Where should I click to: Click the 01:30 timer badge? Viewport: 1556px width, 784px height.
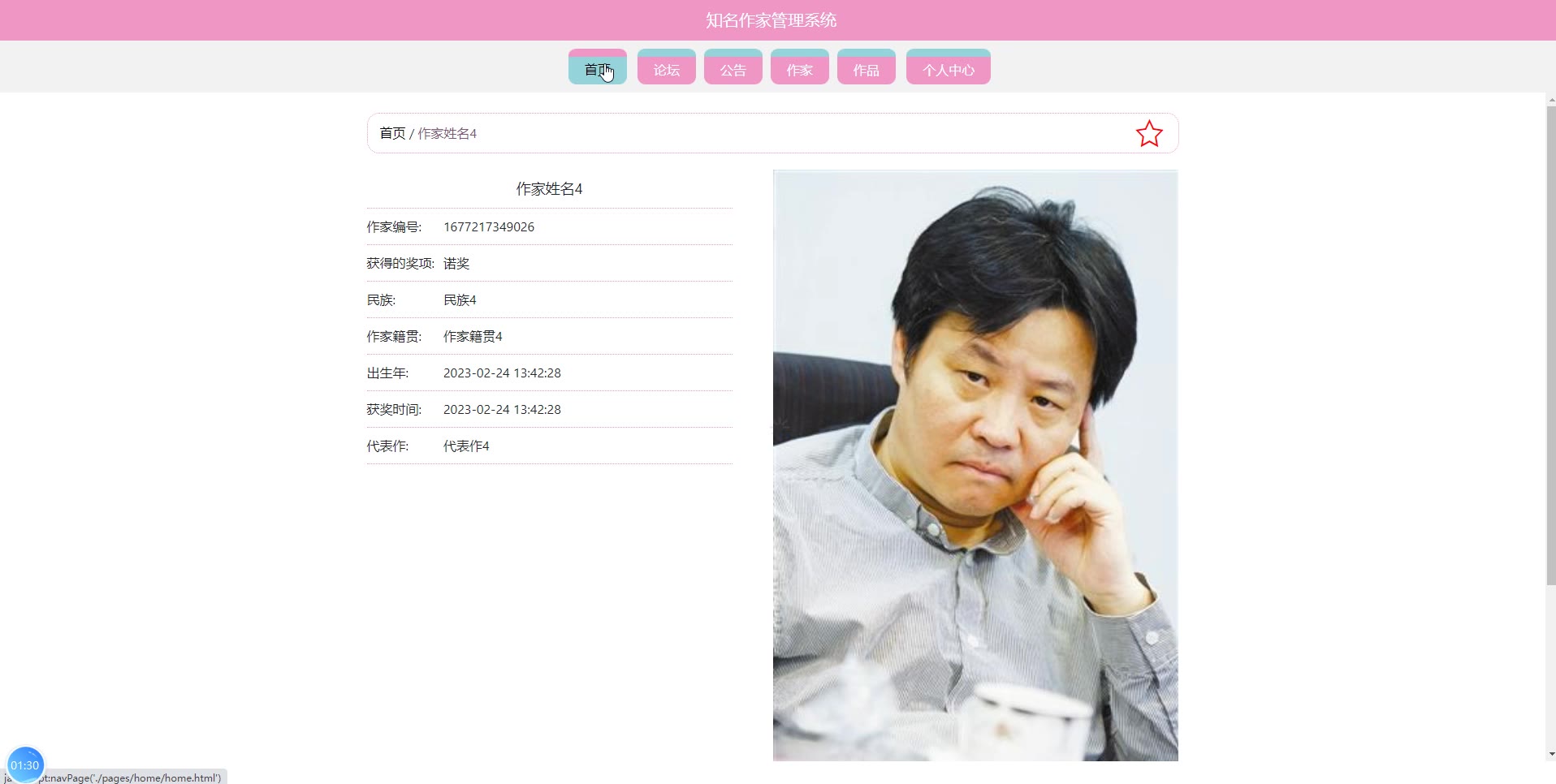click(25, 765)
